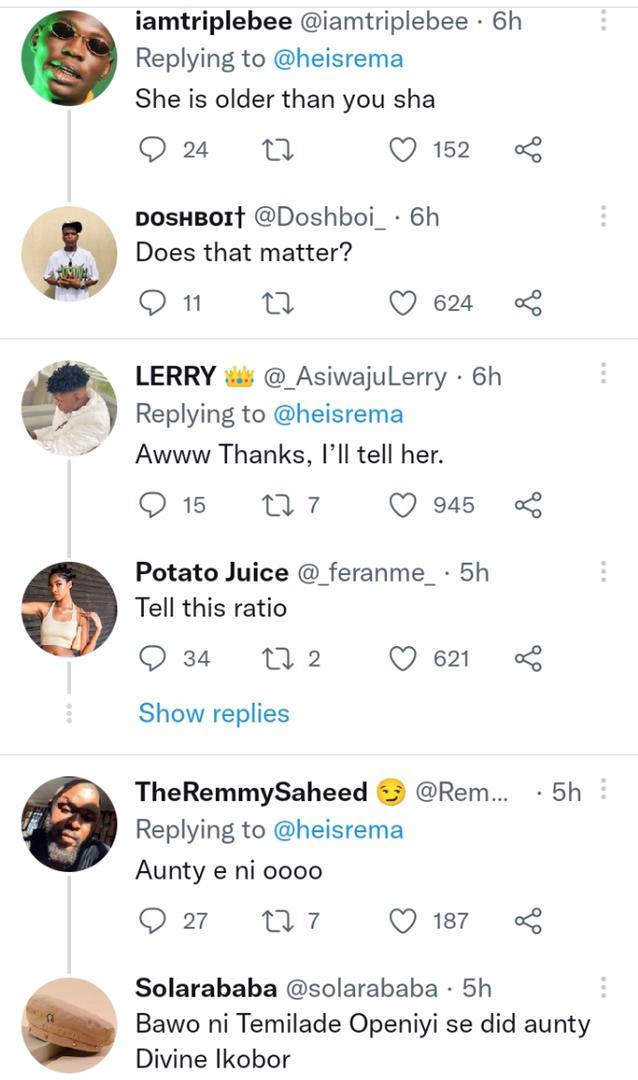Share Potato Juice's "Tell this ratio" tweet
Image resolution: width=638 pixels, height=1080 pixels.
(528, 658)
